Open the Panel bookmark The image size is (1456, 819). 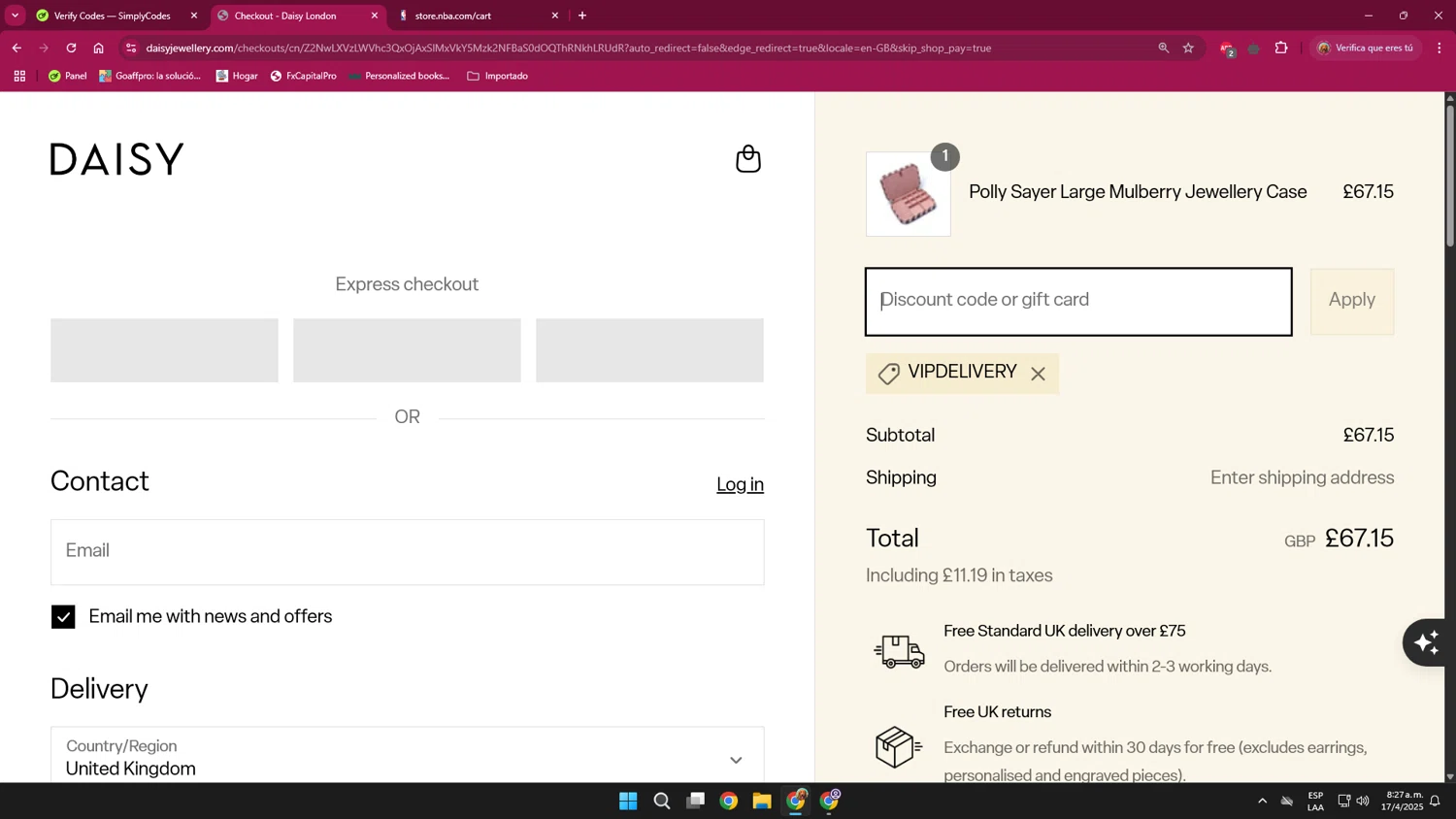67,76
